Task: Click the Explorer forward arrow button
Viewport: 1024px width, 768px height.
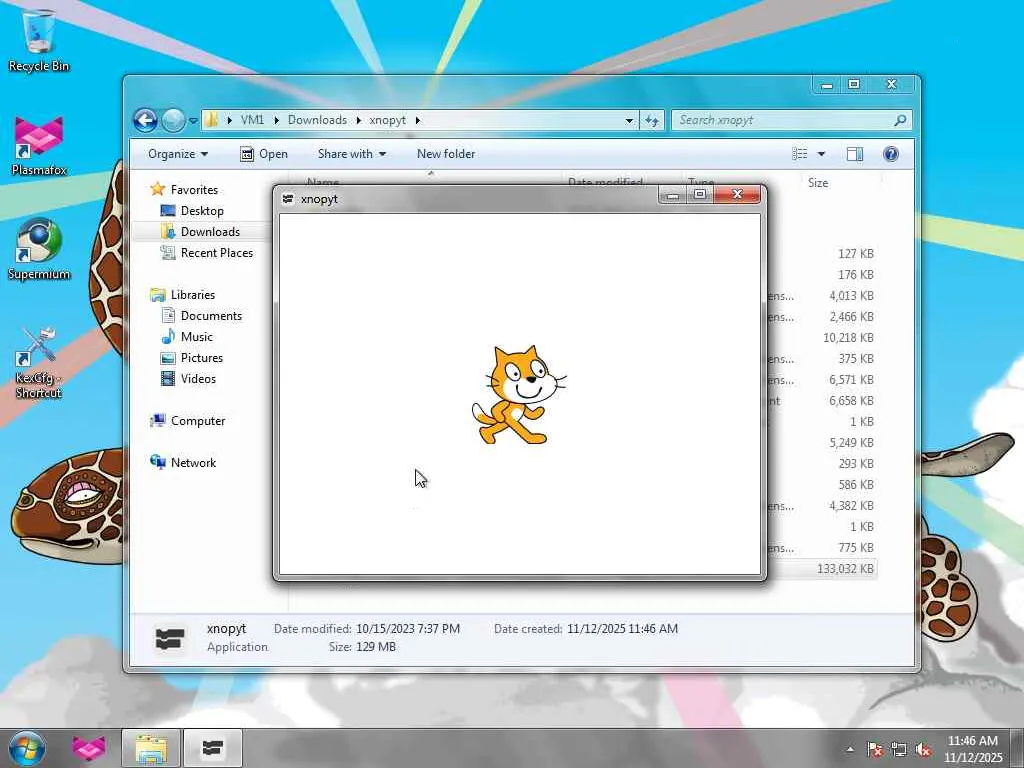Action: (173, 120)
